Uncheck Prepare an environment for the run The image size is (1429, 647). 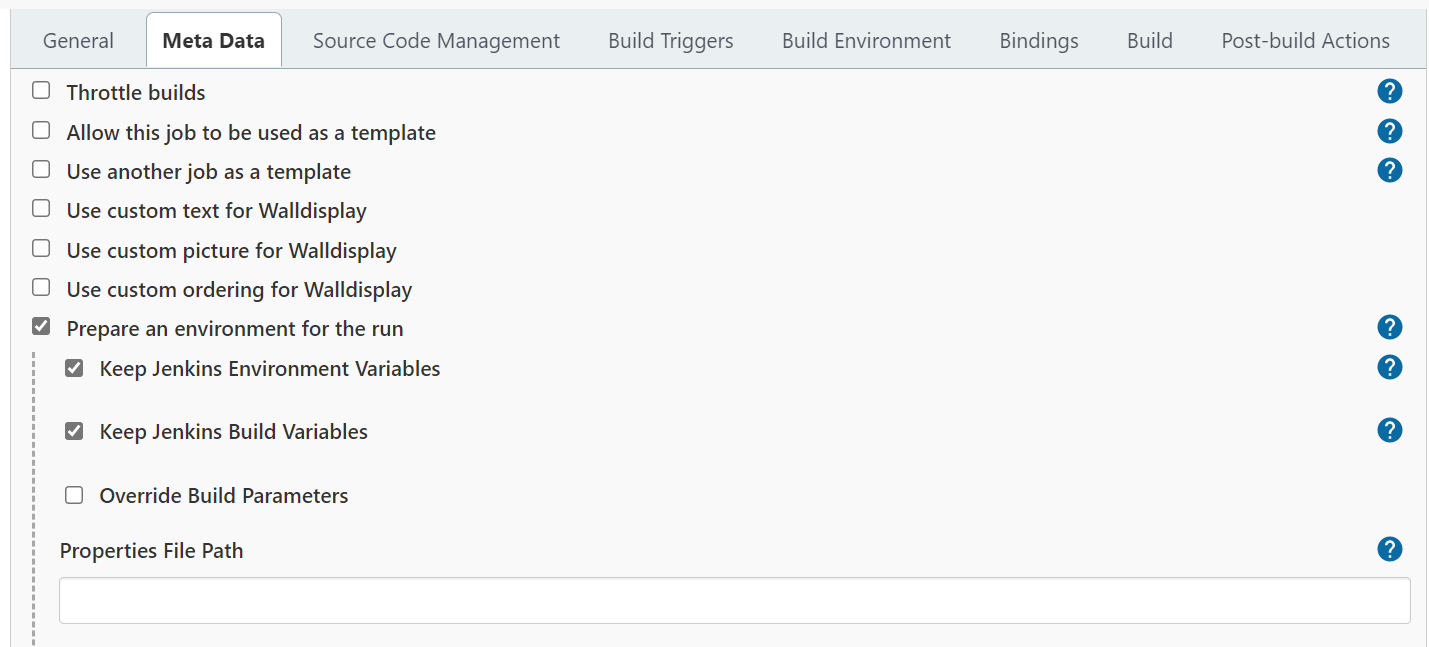click(41, 326)
